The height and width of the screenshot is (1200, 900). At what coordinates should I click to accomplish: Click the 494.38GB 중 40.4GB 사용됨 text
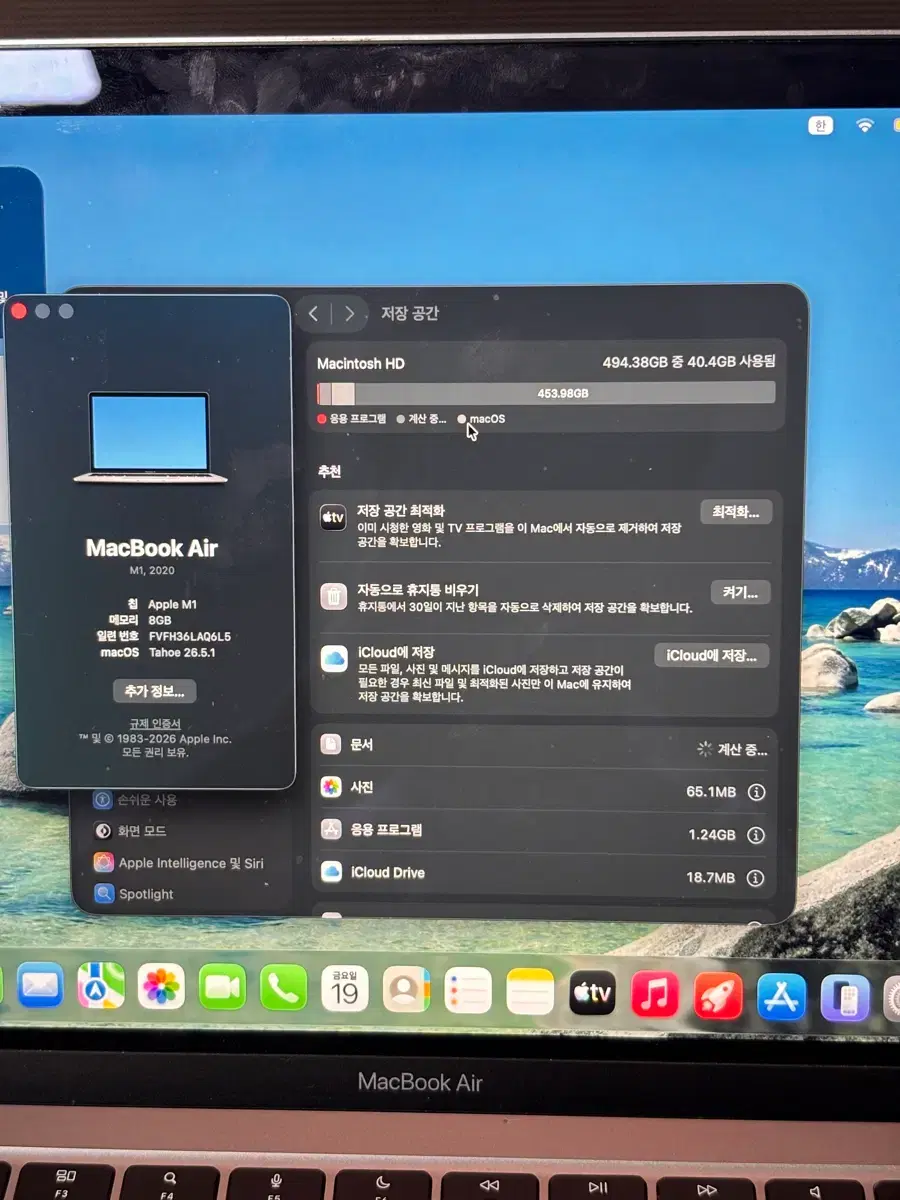coord(689,362)
